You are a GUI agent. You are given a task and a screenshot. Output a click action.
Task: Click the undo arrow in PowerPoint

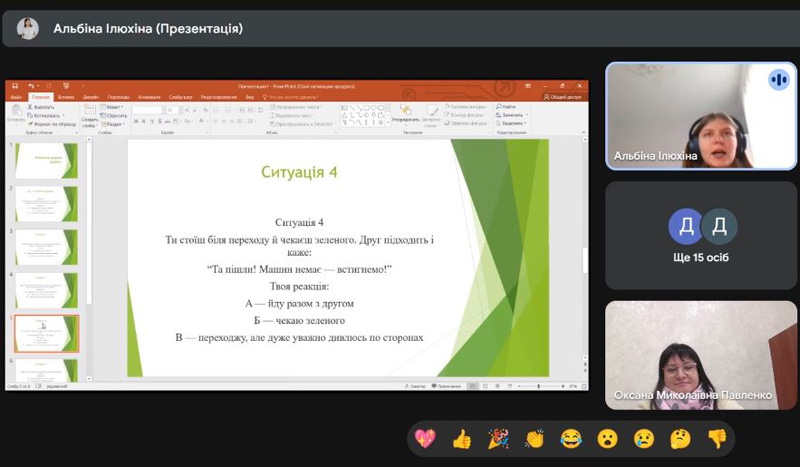31,87
